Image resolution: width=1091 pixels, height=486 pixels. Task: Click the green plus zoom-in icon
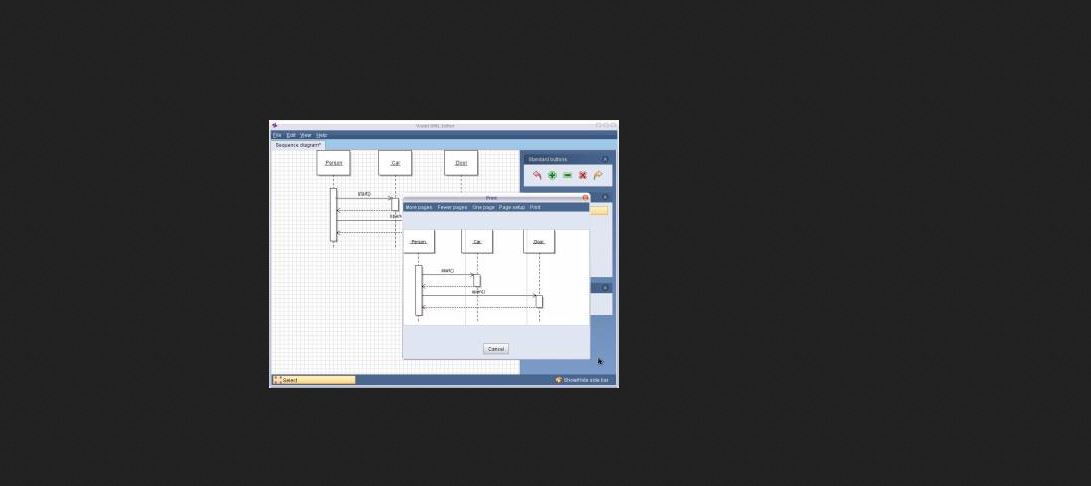[x=552, y=175]
